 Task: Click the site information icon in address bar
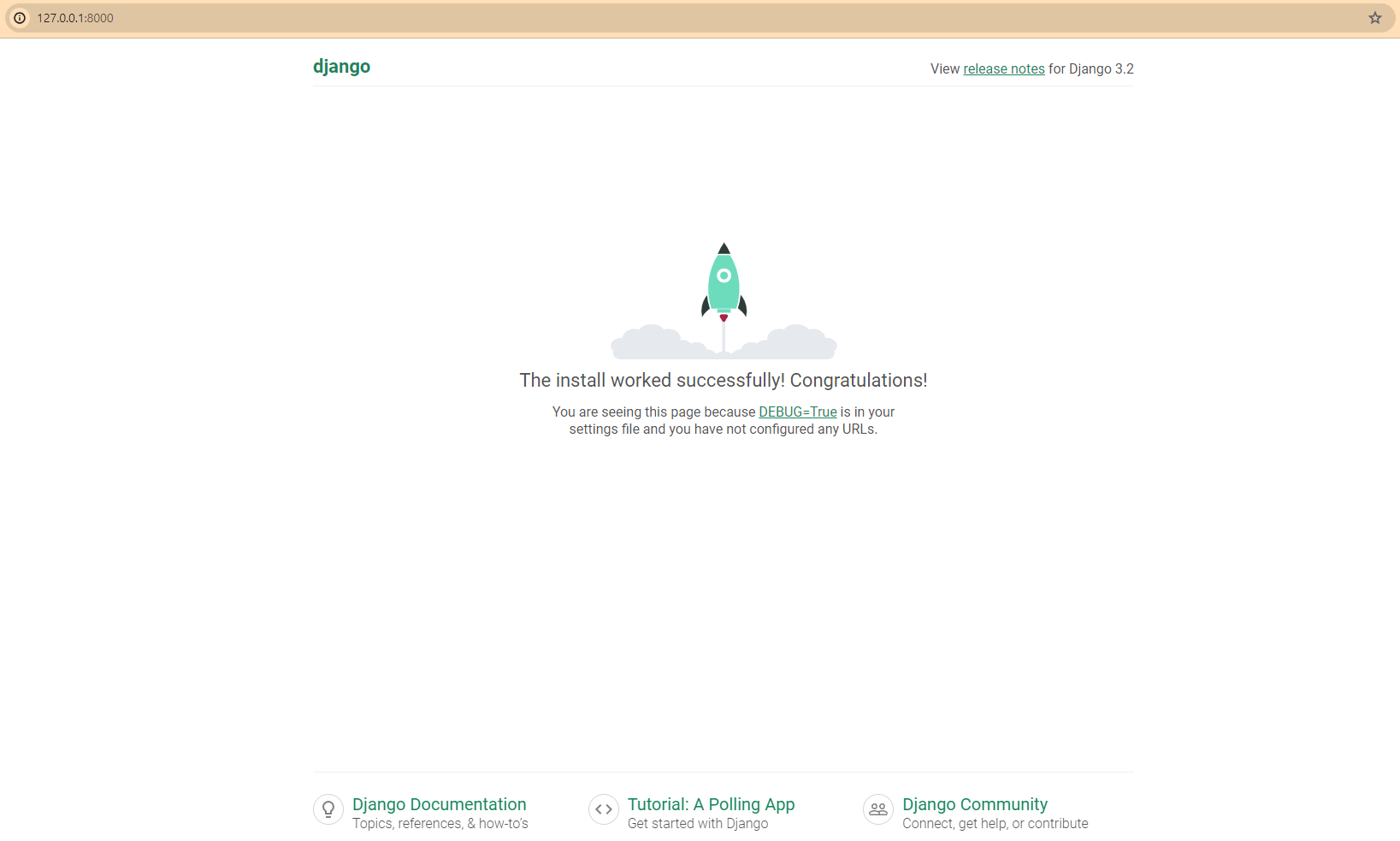20,18
